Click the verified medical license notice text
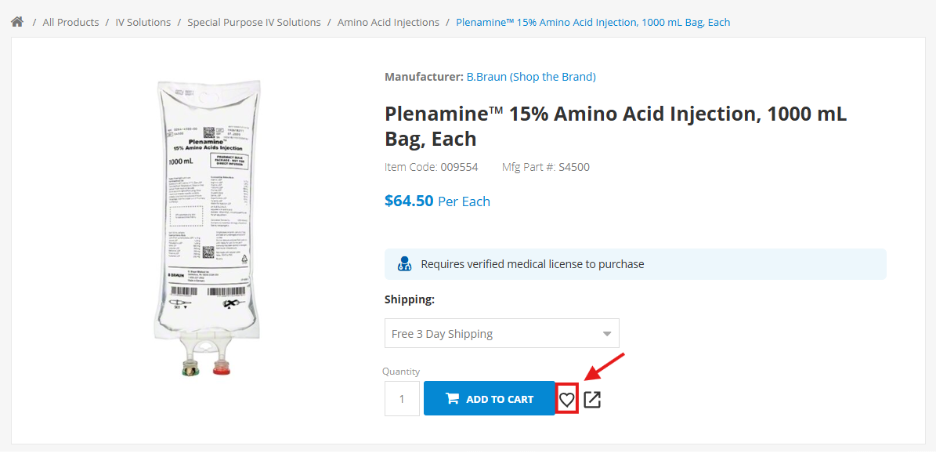The width and height of the screenshot is (936, 453). pos(532,265)
